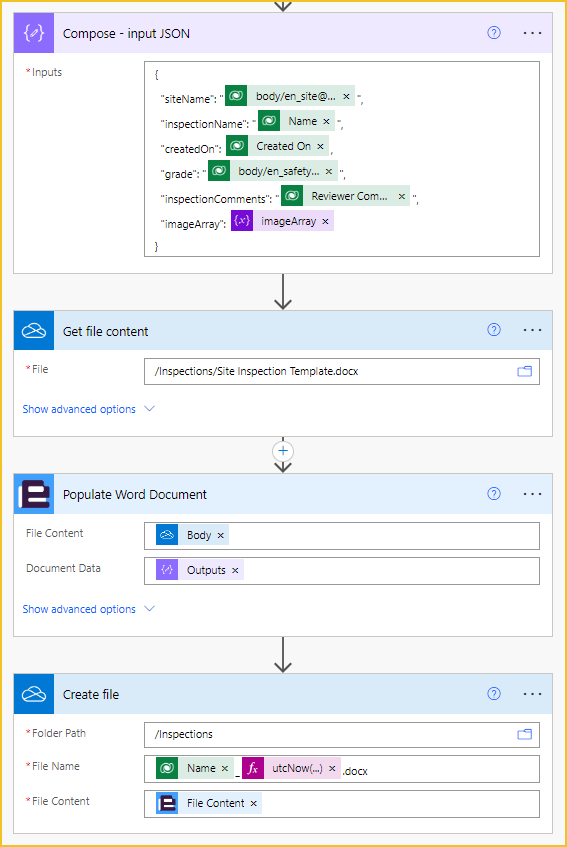This screenshot has height=847, width=567.
Task: Insert a new step with the plus button
Action: click(283, 451)
